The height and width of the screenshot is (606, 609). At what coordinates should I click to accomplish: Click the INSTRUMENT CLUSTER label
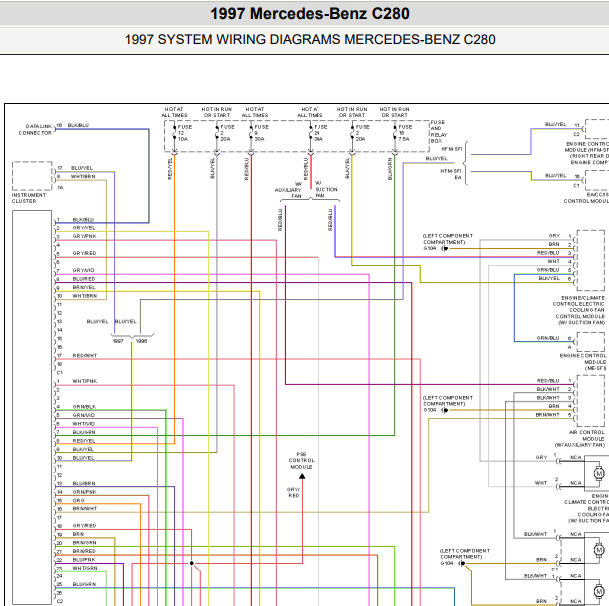pos(27,198)
